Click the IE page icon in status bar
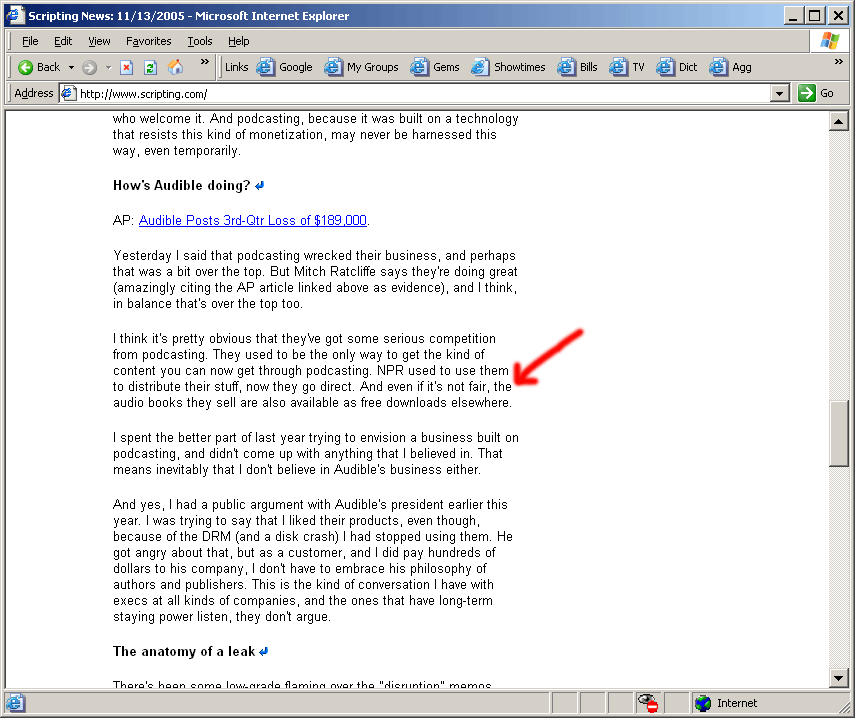The height and width of the screenshot is (718, 855). pyautogui.click(x=15, y=703)
